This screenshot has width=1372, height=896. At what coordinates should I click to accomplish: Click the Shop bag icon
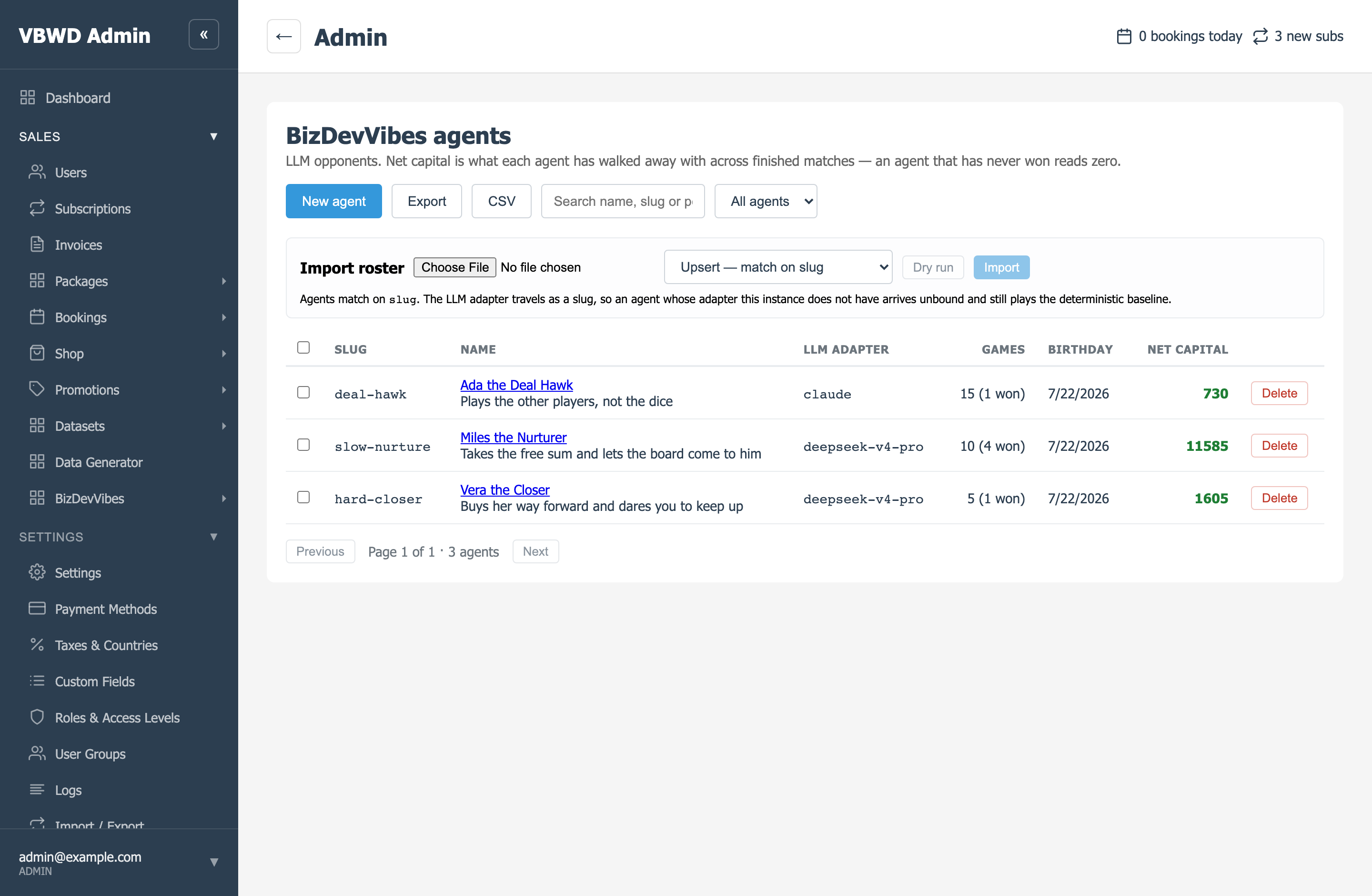(37, 353)
